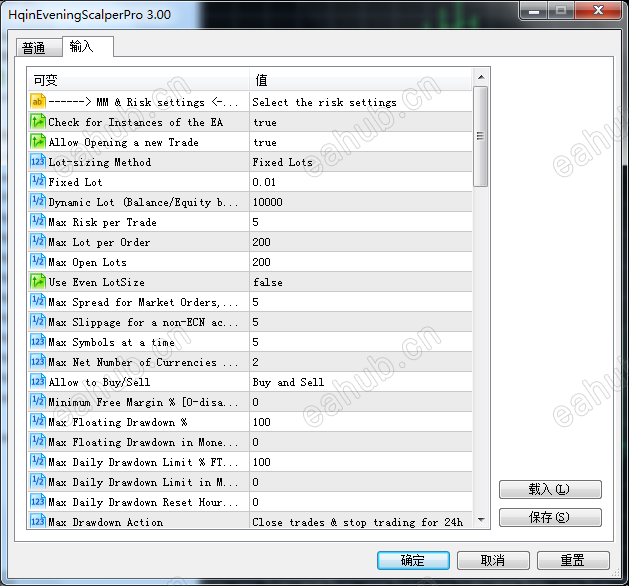Image resolution: width=629 pixels, height=586 pixels.
Task: Click the icon beside Max Symbols at a time
Action: [38, 342]
